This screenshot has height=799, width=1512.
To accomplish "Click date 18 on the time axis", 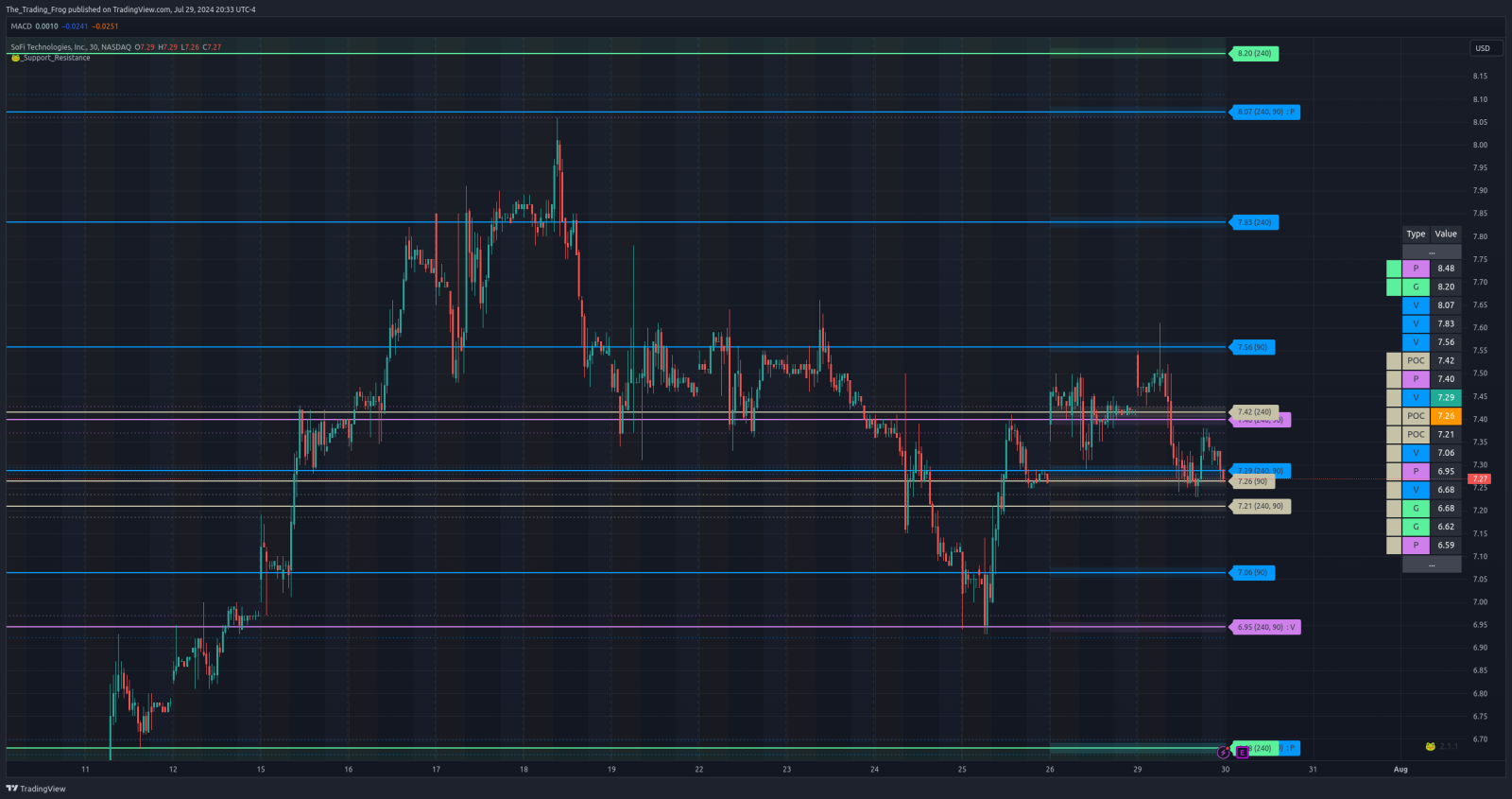I will [x=524, y=769].
